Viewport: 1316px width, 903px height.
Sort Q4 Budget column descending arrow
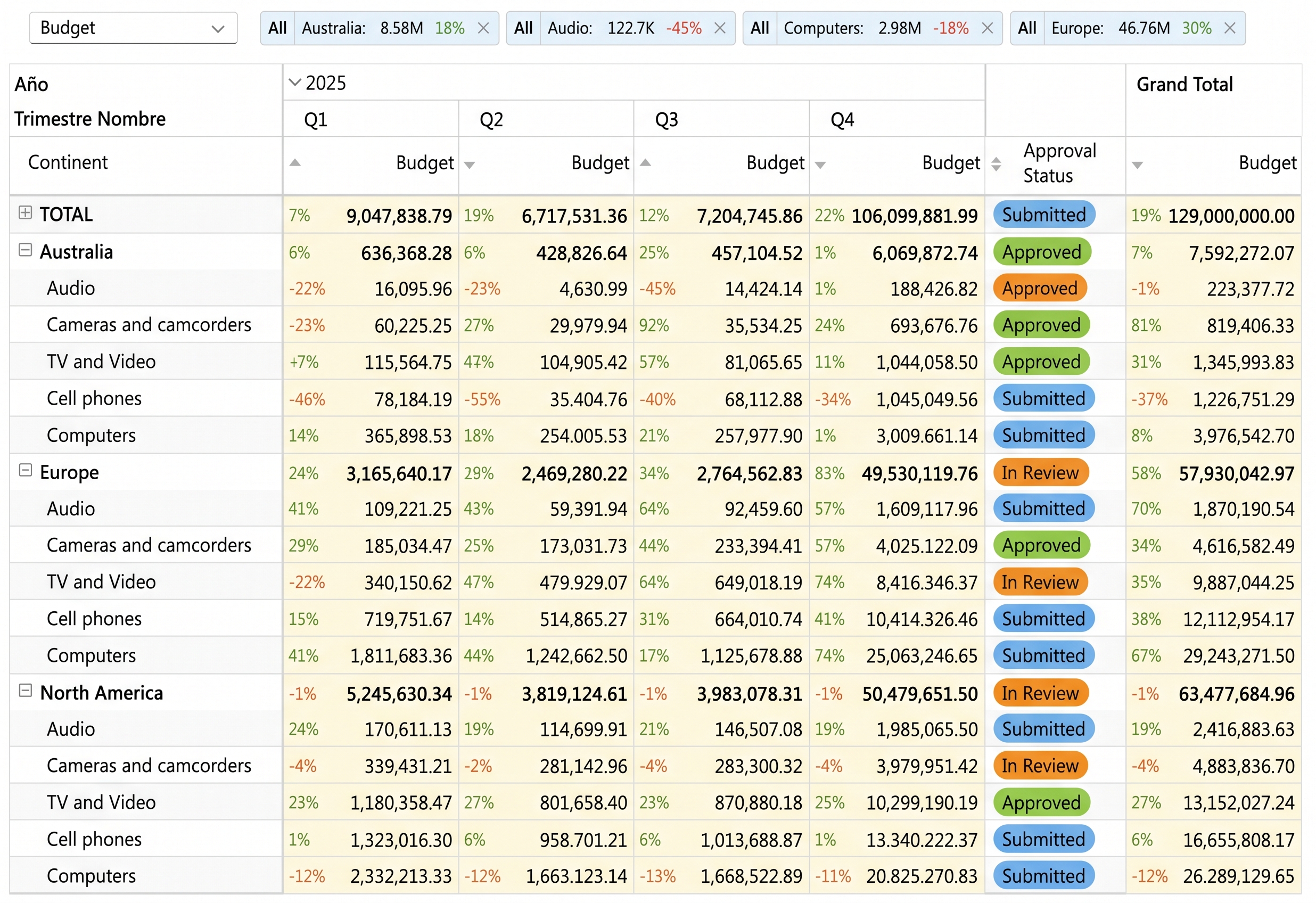pos(820,165)
